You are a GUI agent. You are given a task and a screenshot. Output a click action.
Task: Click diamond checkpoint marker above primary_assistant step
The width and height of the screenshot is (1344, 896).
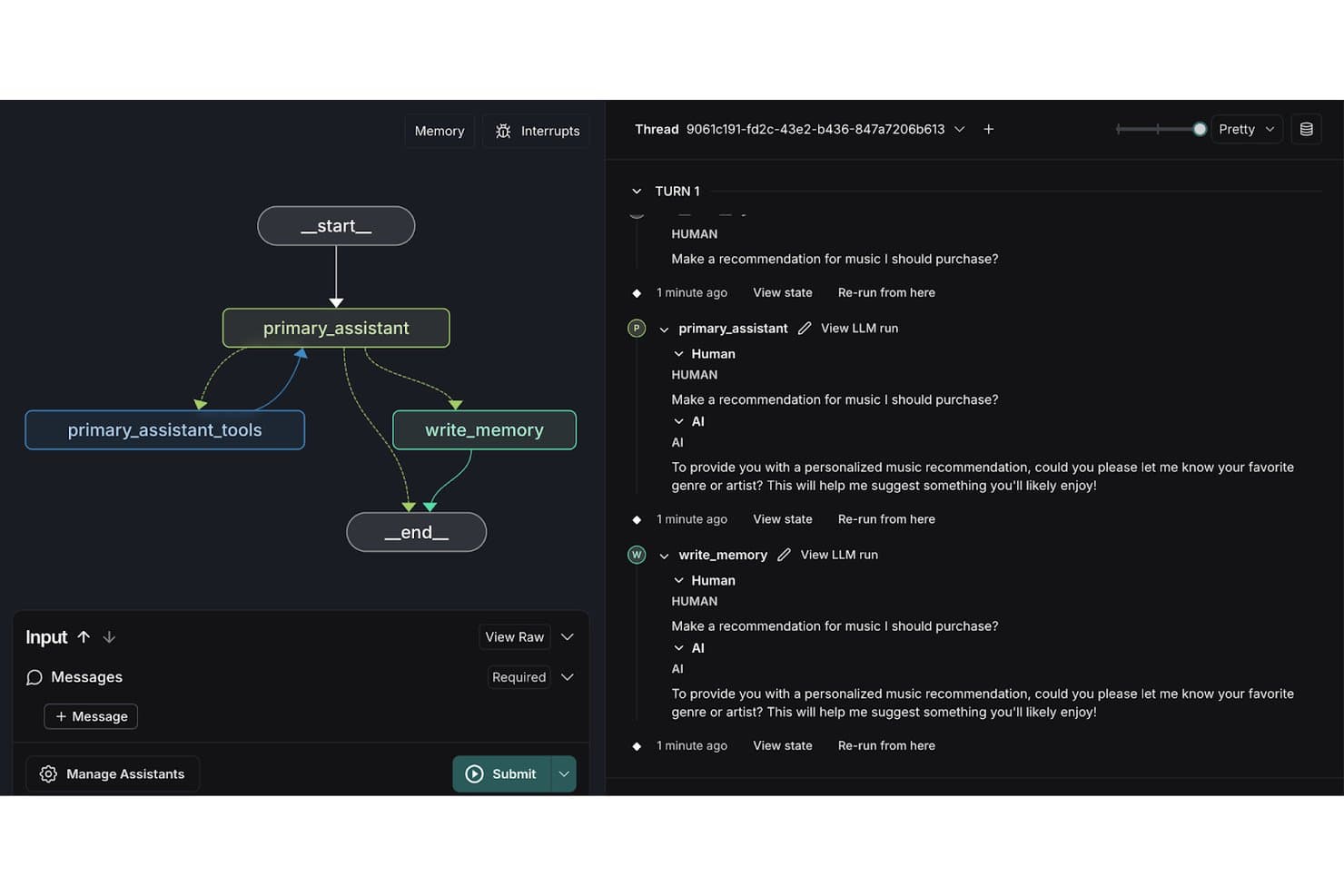tap(637, 293)
